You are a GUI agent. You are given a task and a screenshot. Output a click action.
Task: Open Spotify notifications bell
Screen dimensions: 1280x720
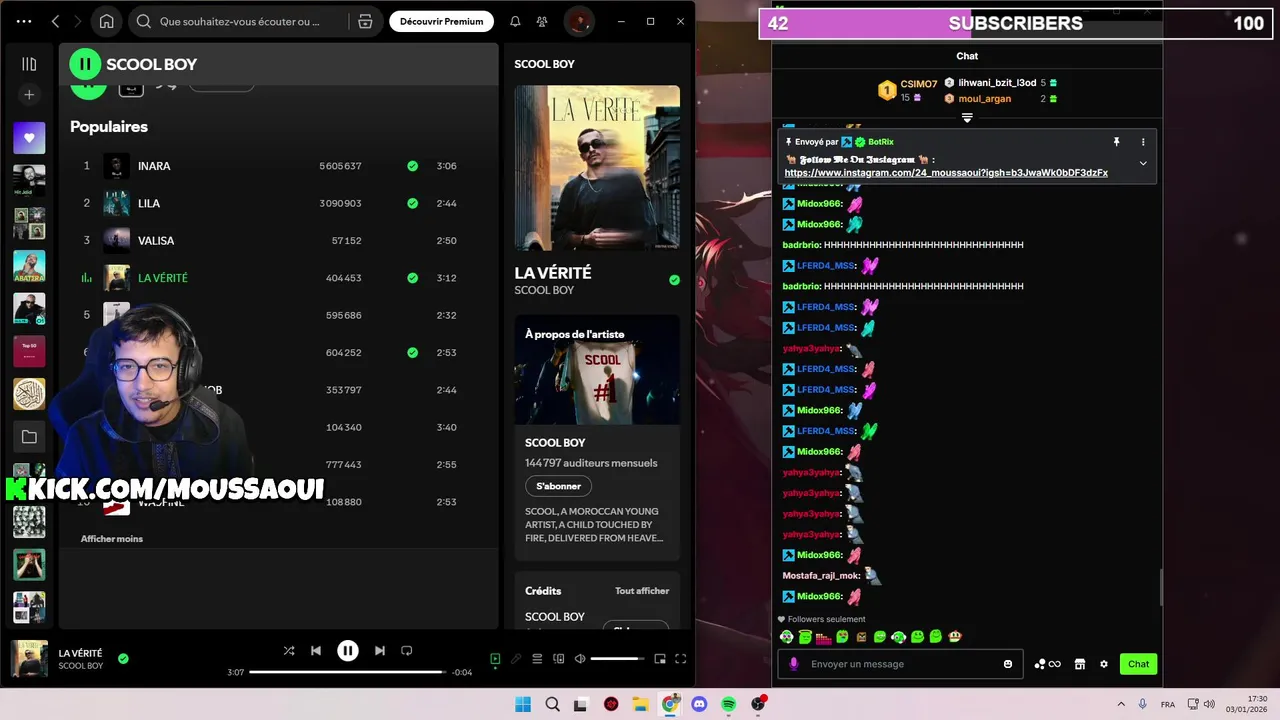515,21
